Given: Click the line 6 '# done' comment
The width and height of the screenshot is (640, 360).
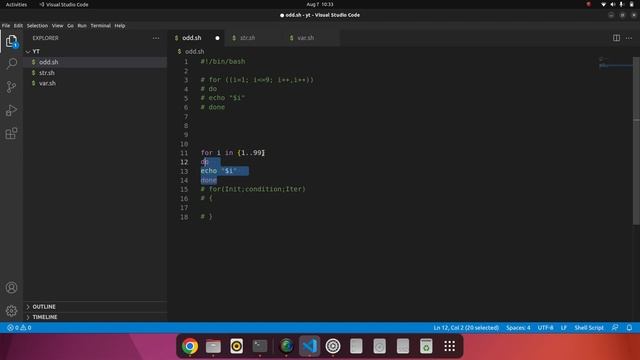Looking at the screenshot, I should pyautogui.click(x=213, y=107).
